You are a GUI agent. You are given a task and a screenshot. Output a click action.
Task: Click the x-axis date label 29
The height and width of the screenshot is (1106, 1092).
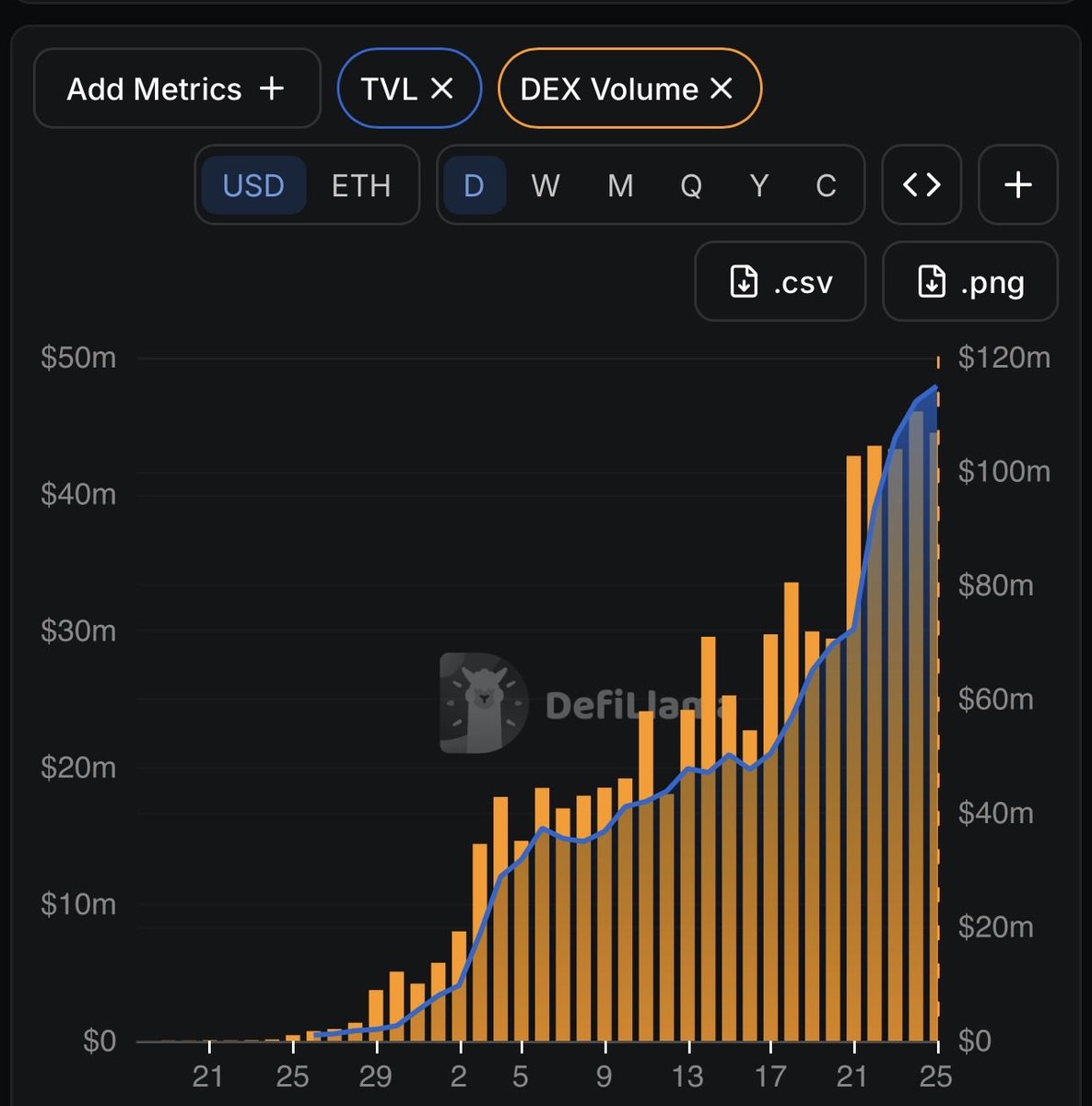pyautogui.click(x=375, y=1076)
